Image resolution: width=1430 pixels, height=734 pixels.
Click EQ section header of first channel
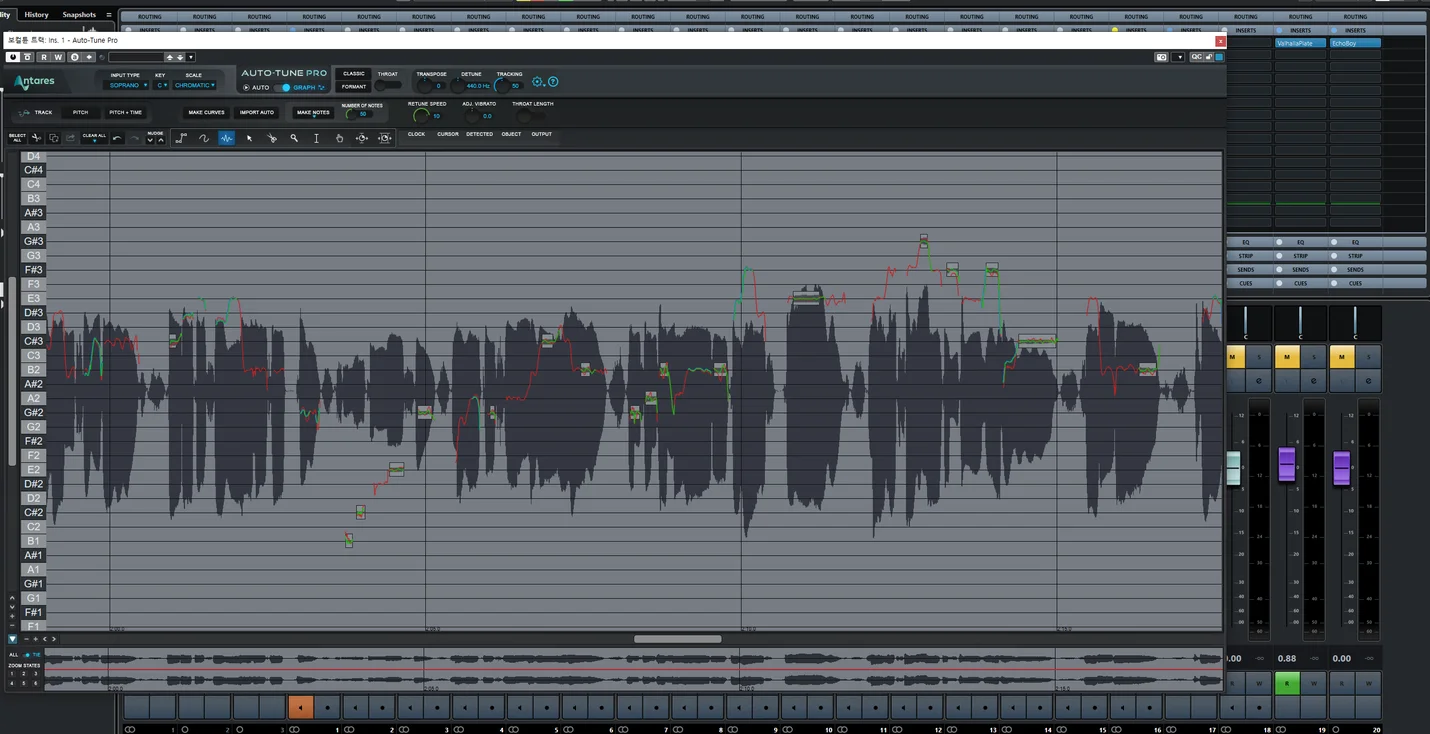click(x=1246, y=242)
